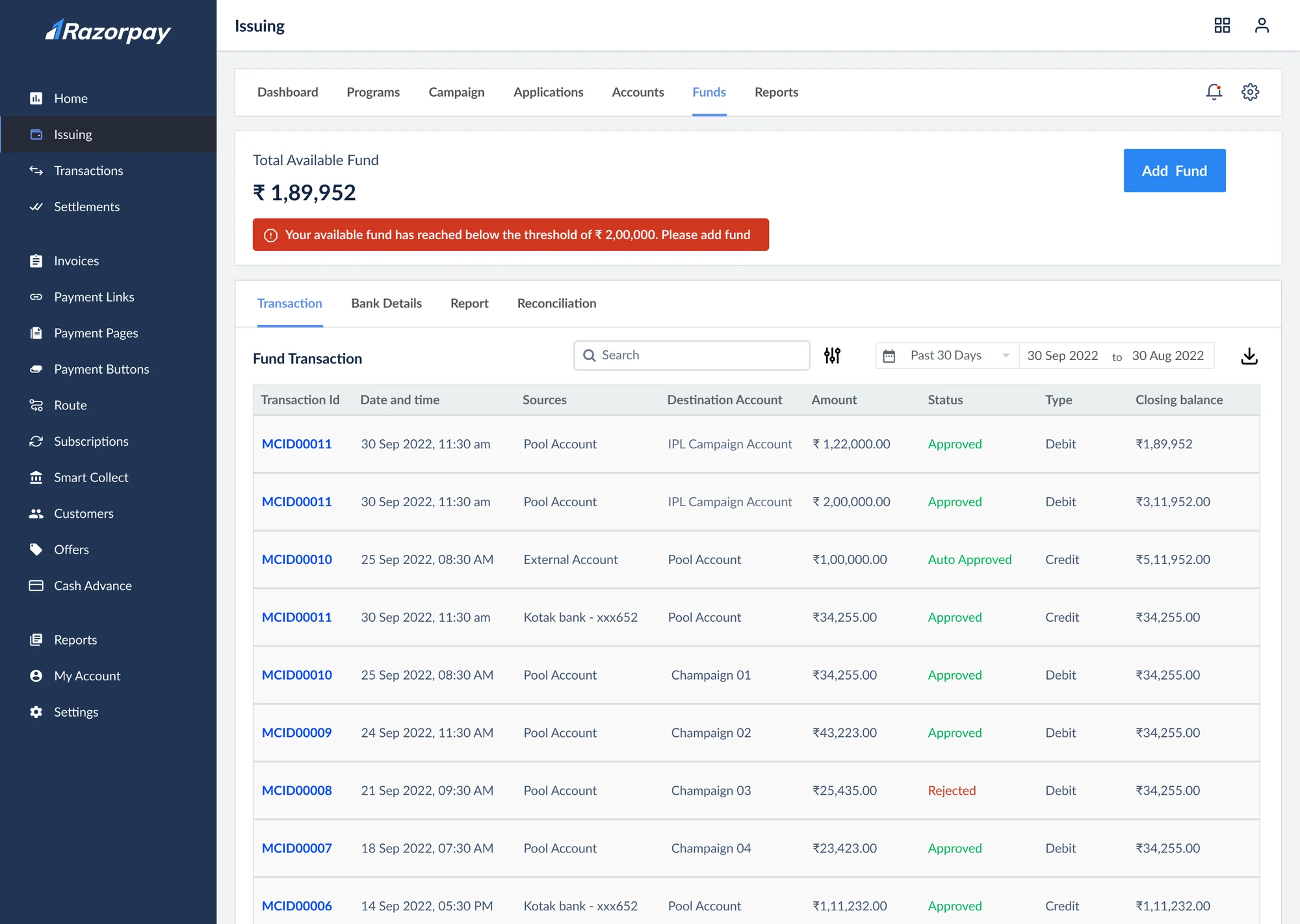Switch to the Dashboard tab
Image resolution: width=1300 pixels, height=924 pixels.
tap(287, 92)
